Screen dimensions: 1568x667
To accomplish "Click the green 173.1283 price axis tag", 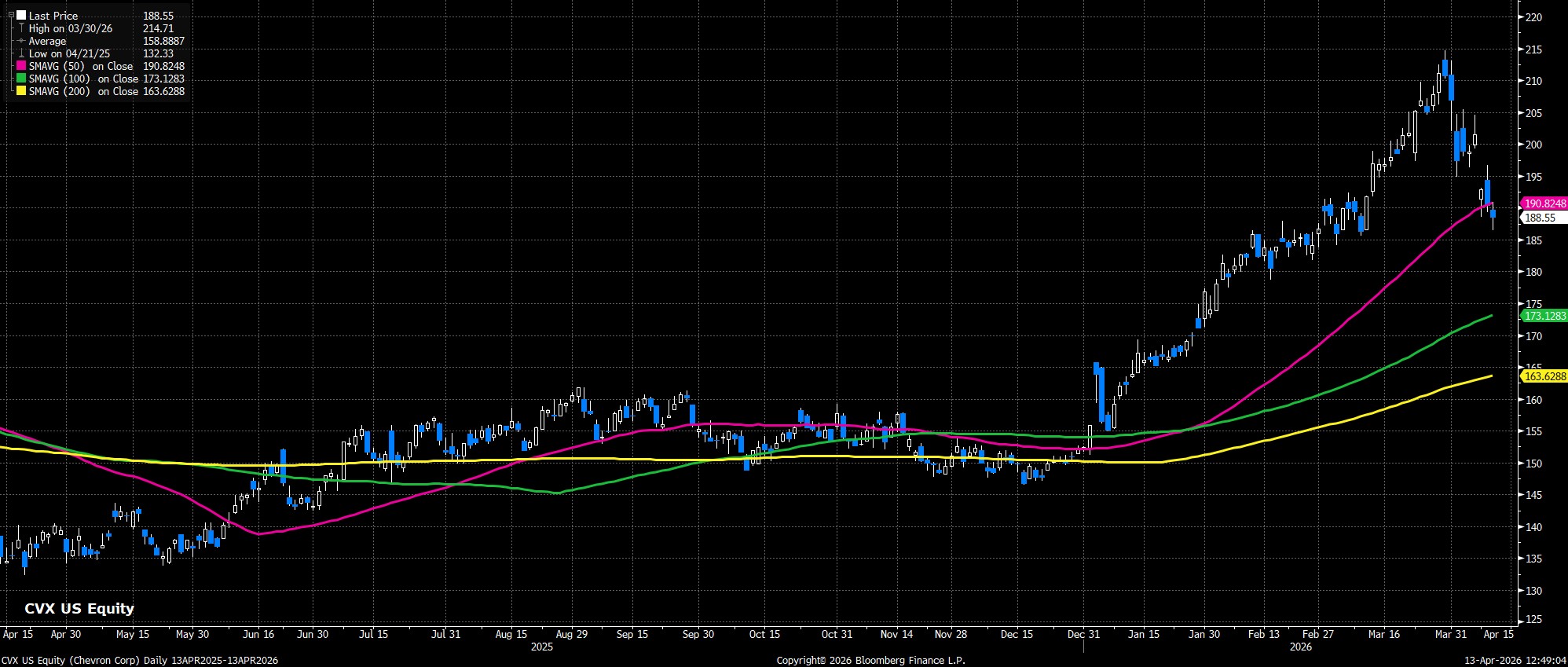I will tap(1544, 316).
